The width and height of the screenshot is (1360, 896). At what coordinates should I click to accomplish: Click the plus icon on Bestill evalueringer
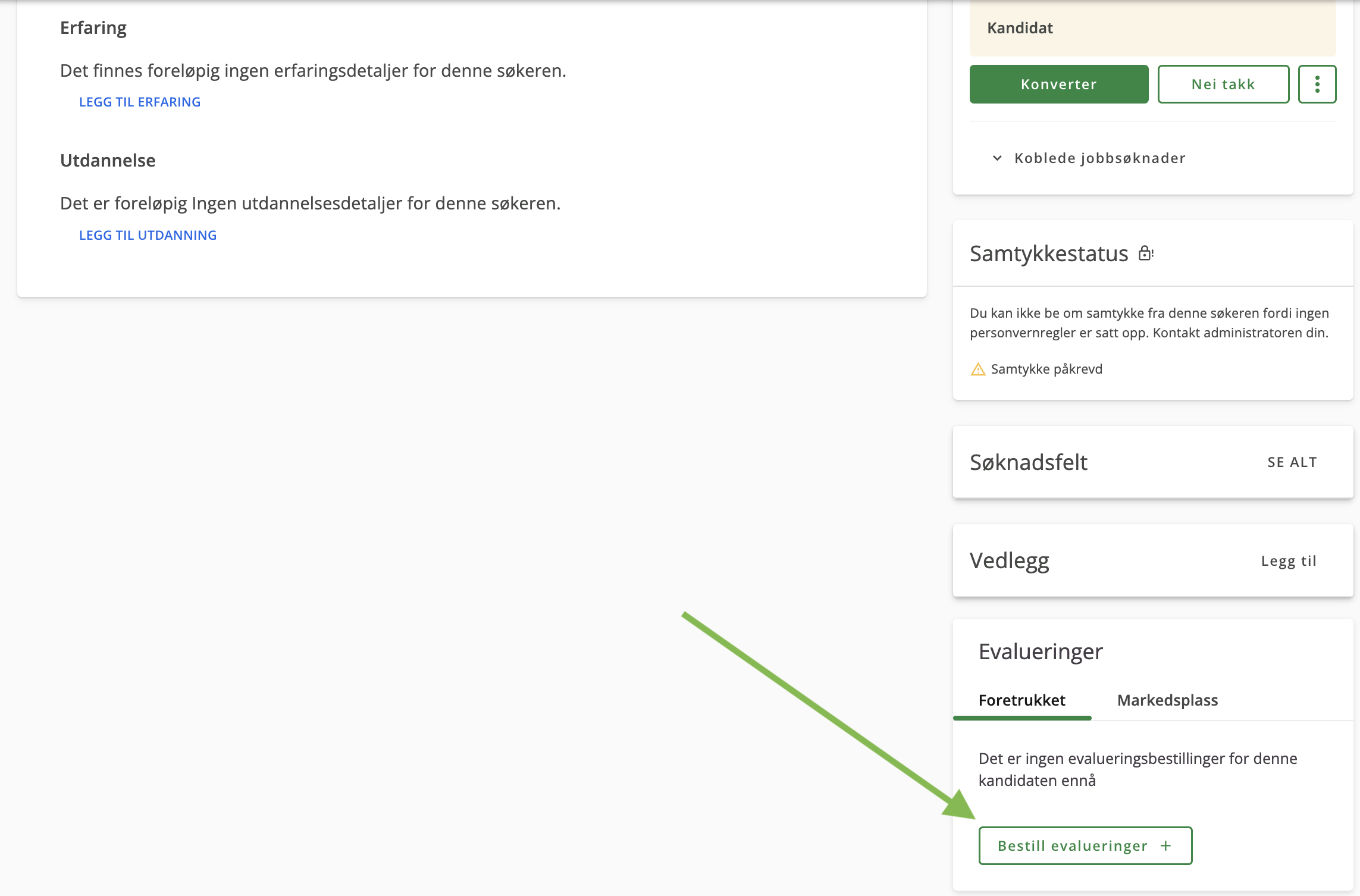click(x=1165, y=845)
